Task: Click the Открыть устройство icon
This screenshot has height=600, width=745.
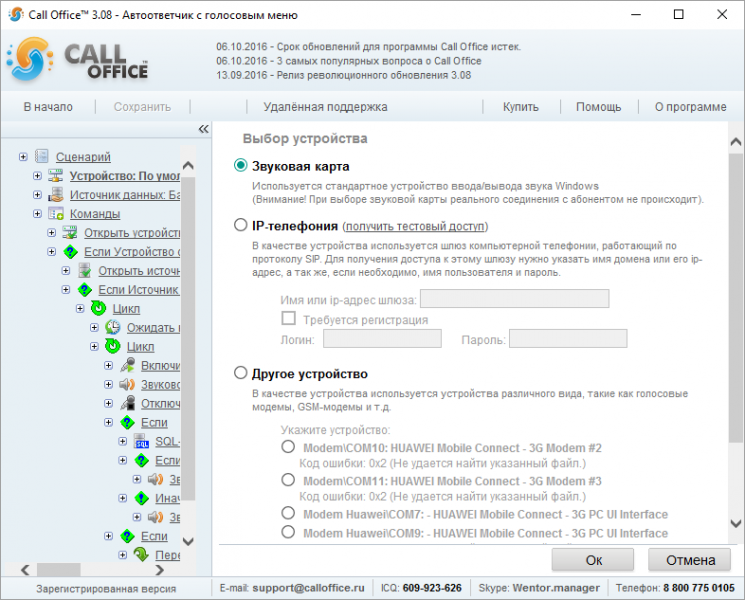Action: [70, 232]
